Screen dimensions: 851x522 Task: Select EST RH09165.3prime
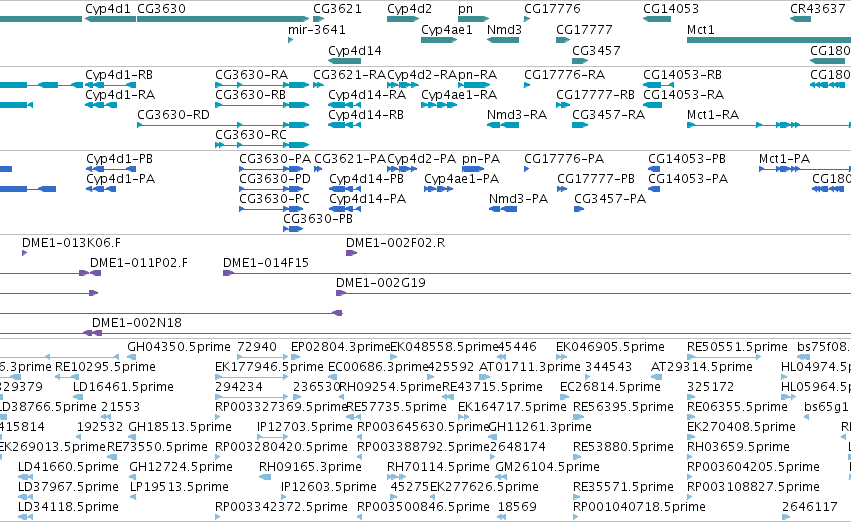coord(310,467)
